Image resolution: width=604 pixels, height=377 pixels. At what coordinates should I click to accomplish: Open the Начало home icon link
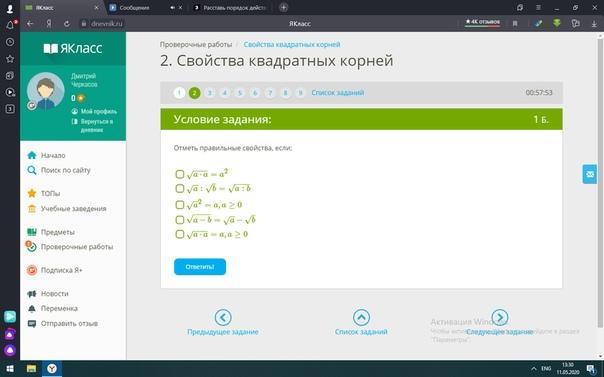[x=32, y=155]
